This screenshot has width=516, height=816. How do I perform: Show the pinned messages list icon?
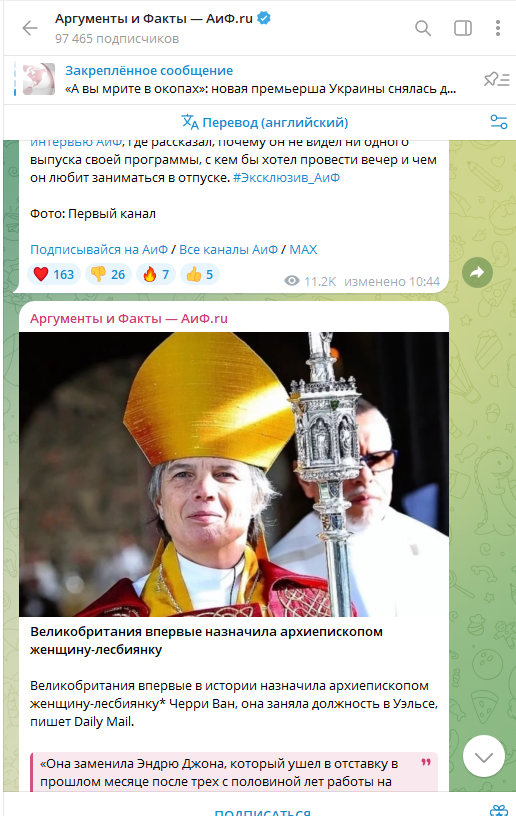click(496, 80)
